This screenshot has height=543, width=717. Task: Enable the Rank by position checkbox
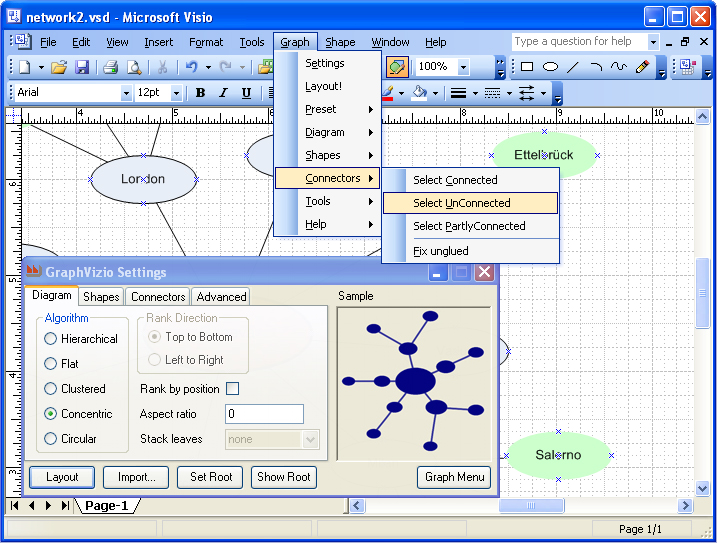pyautogui.click(x=233, y=389)
